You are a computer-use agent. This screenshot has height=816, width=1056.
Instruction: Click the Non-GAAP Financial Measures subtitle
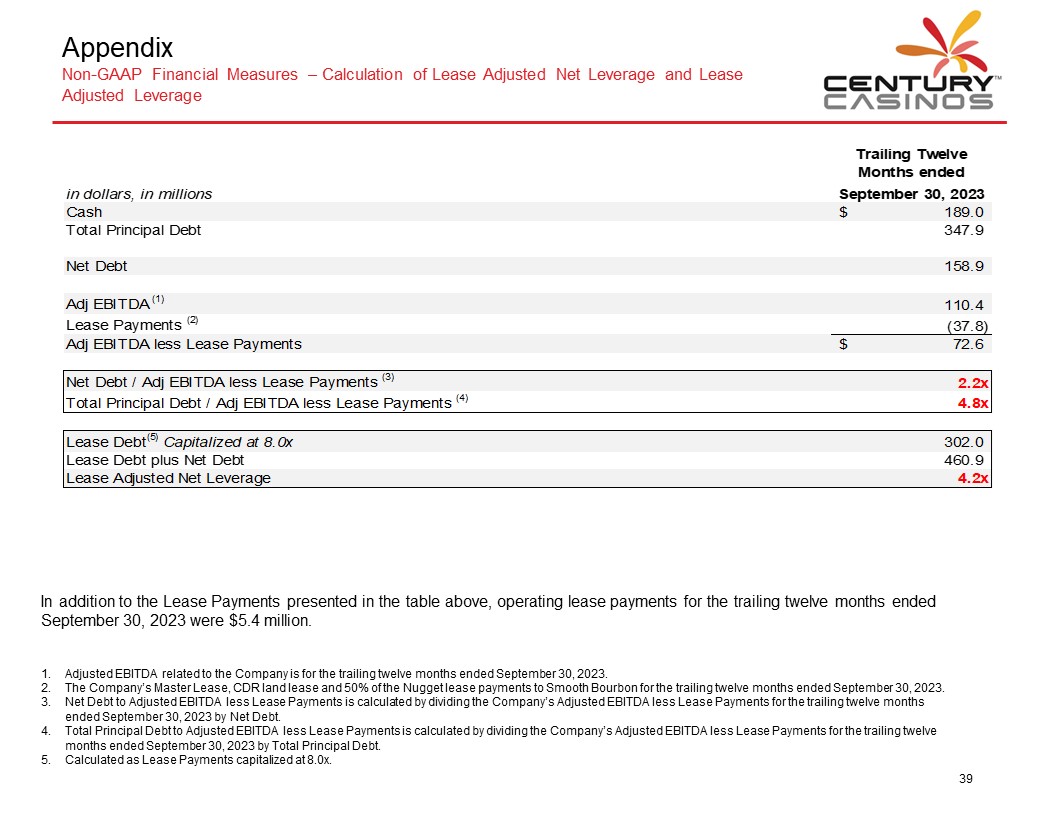402,85
